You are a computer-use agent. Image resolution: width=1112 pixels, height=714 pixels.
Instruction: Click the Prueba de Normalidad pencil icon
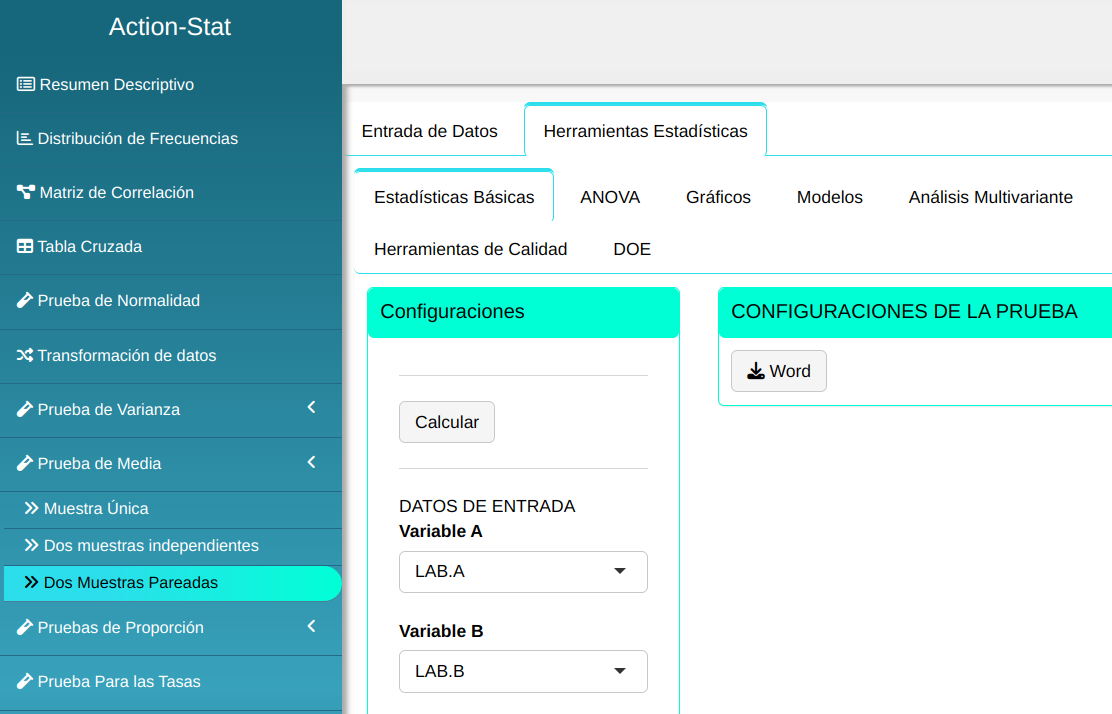point(25,301)
